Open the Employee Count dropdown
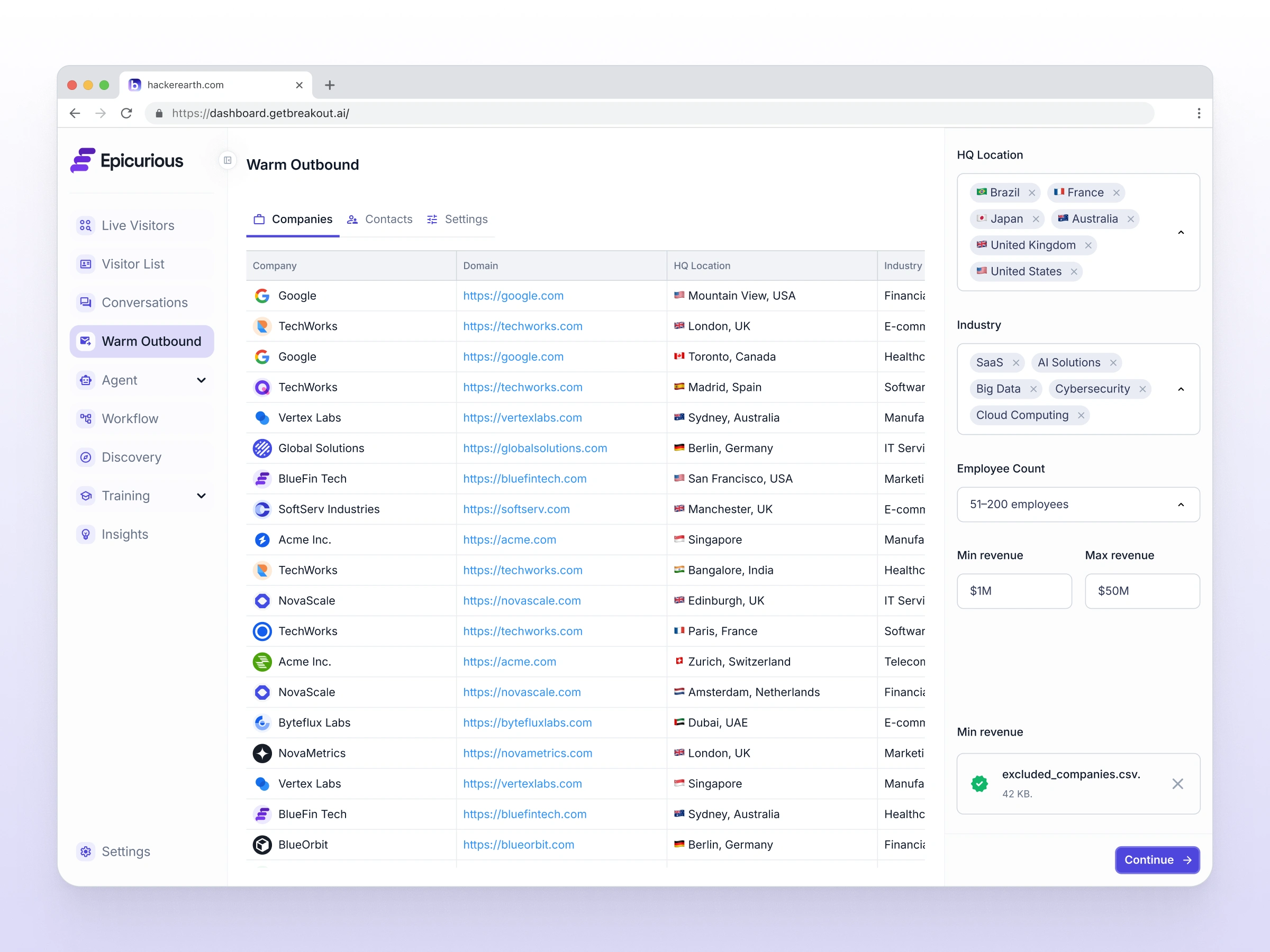 (1078, 505)
